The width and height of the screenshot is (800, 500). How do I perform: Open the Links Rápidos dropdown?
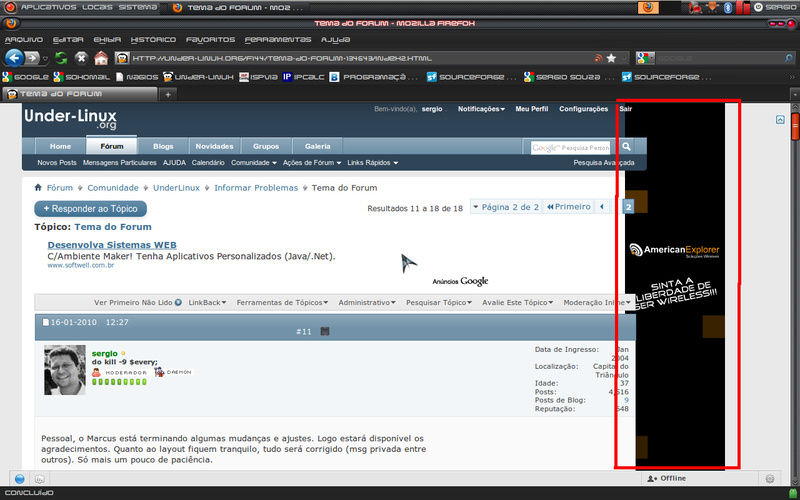372,163
